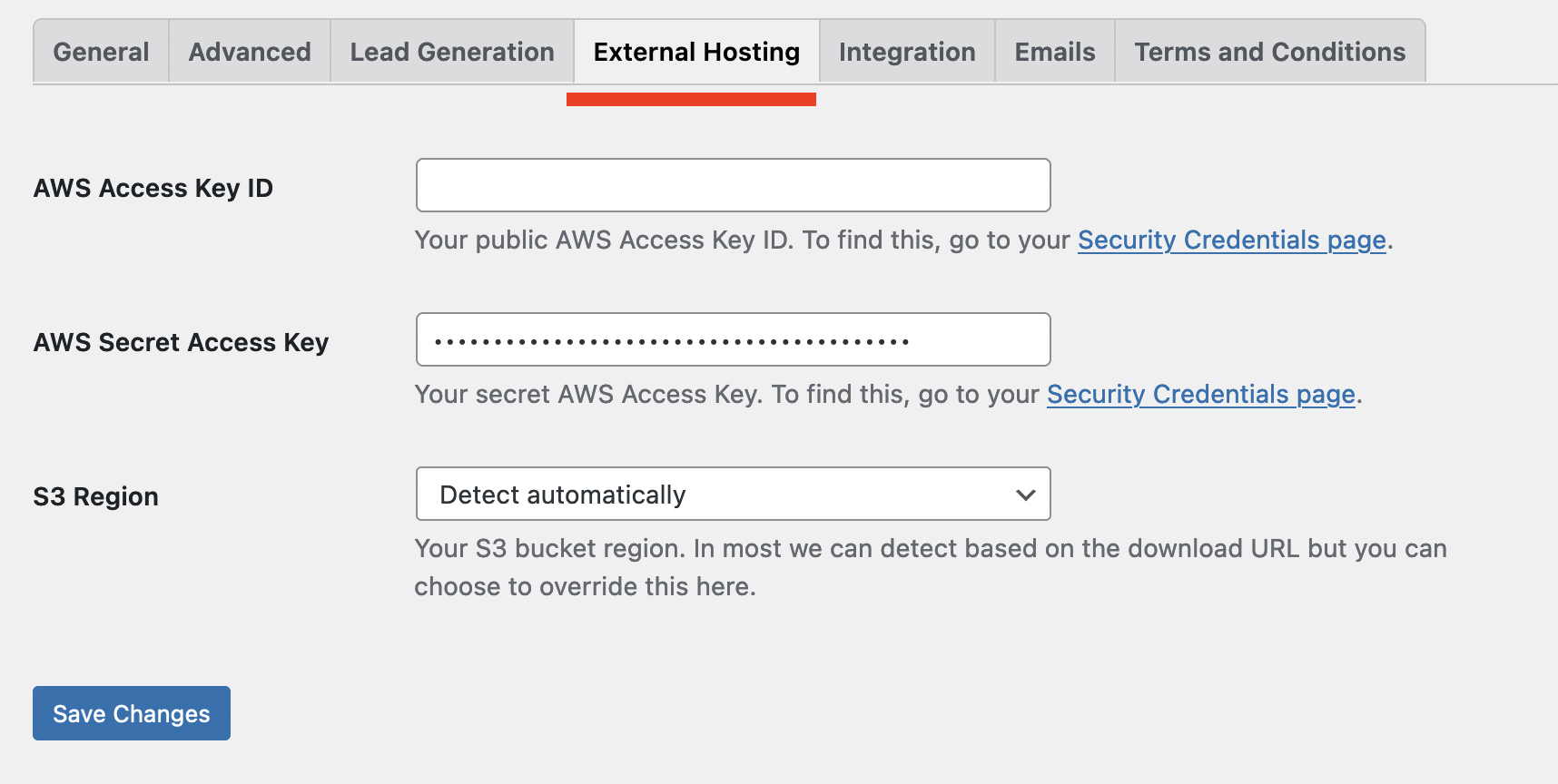Screen dimensions: 1558x784
Task: Open the Terms and Conditions tab
Action: click(x=1270, y=52)
